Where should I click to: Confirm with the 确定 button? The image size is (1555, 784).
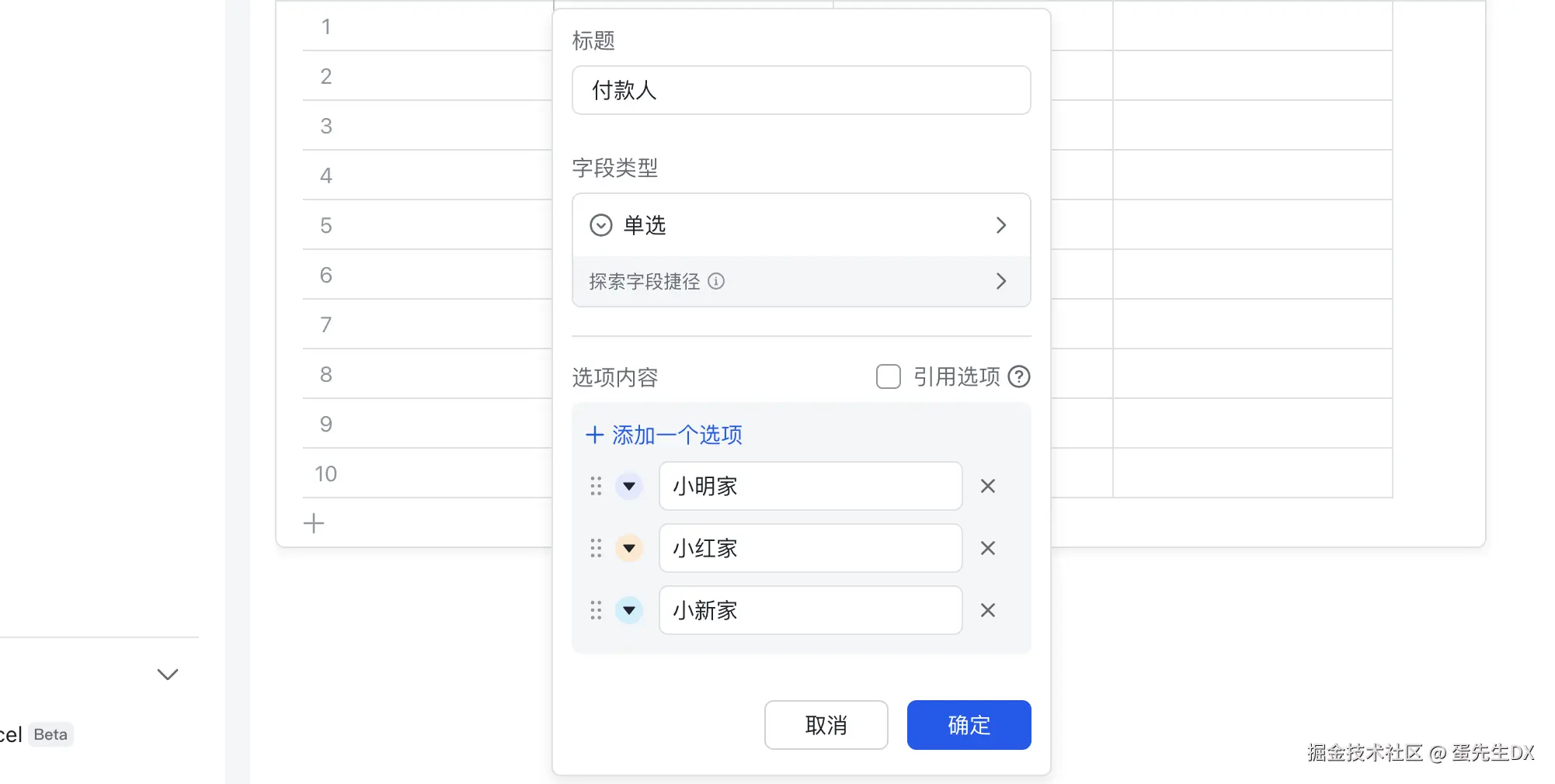(x=969, y=725)
